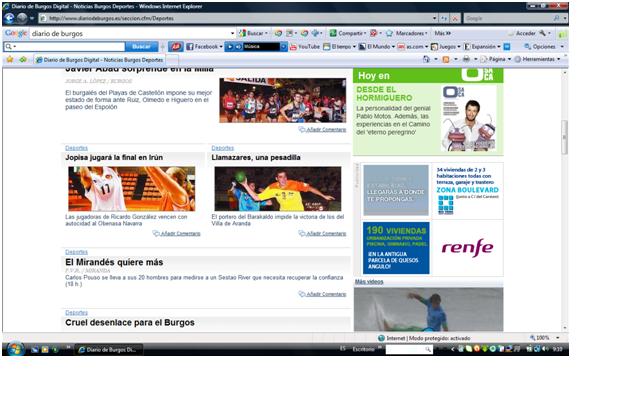The height and width of the screenshot is (400, 640).
Task: Open the handball goalkeeper photo thumbnail
Action: coord(278,189)
